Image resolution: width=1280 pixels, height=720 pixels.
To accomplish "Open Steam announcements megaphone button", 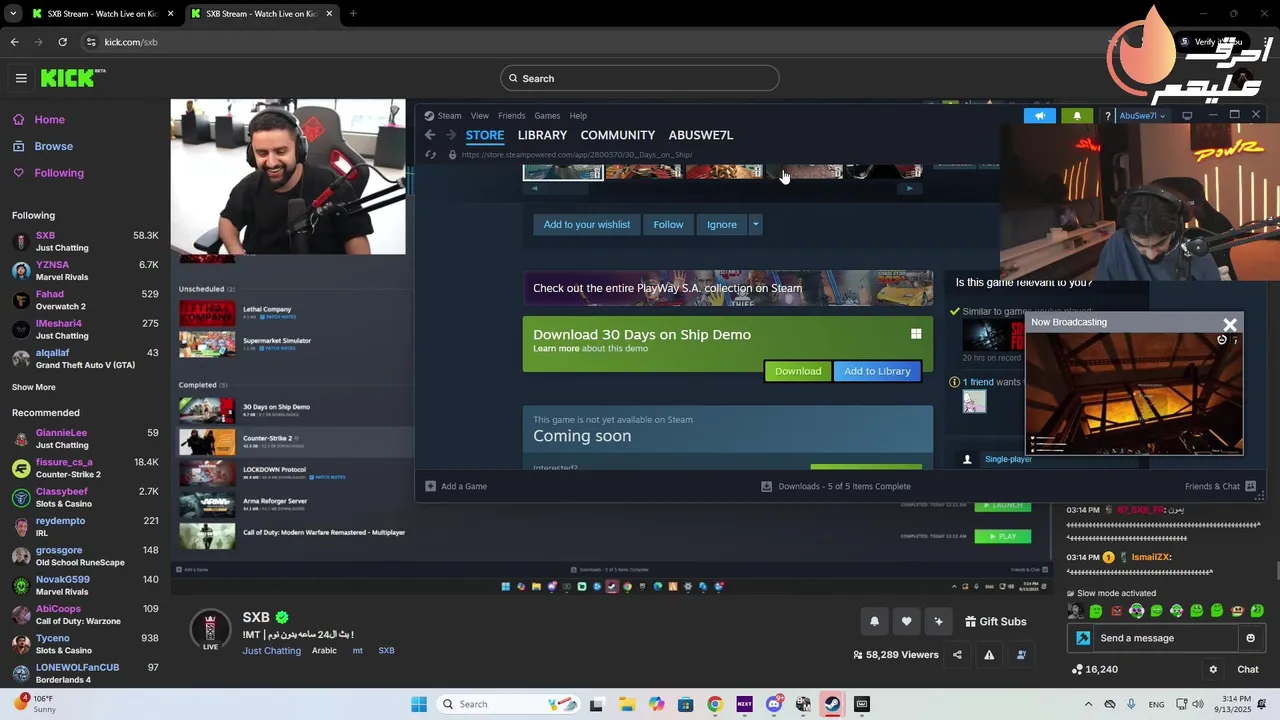I will (1039, 115).
